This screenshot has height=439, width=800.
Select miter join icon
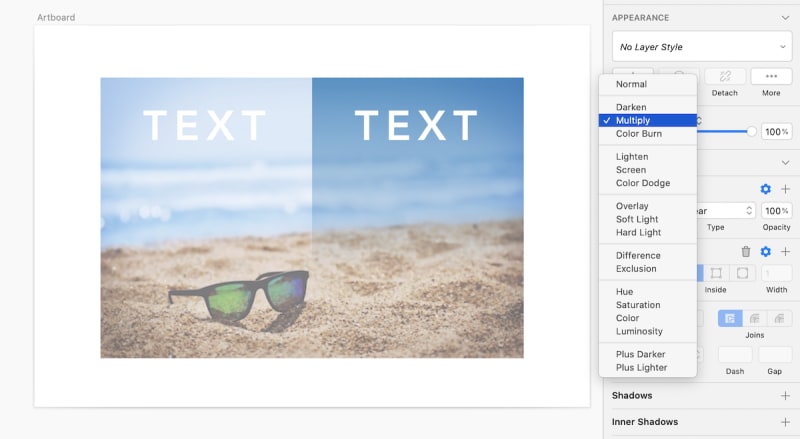coord(730,319)
